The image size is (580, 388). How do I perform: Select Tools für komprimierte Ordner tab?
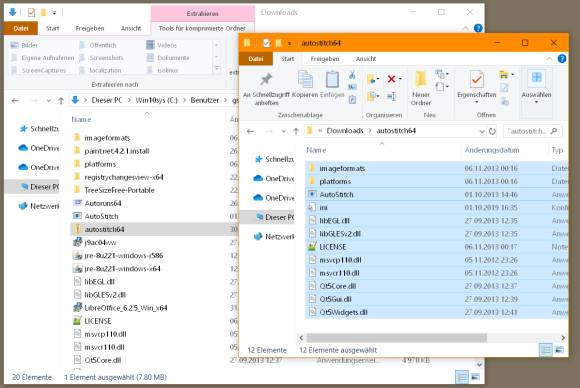click(202, 28)
